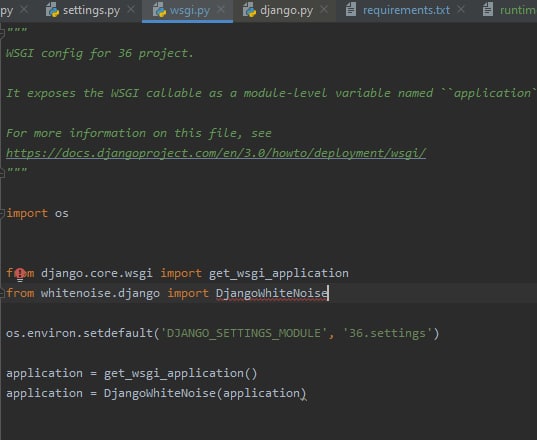Close the wsgi.py tab

[x=221, y=10]
